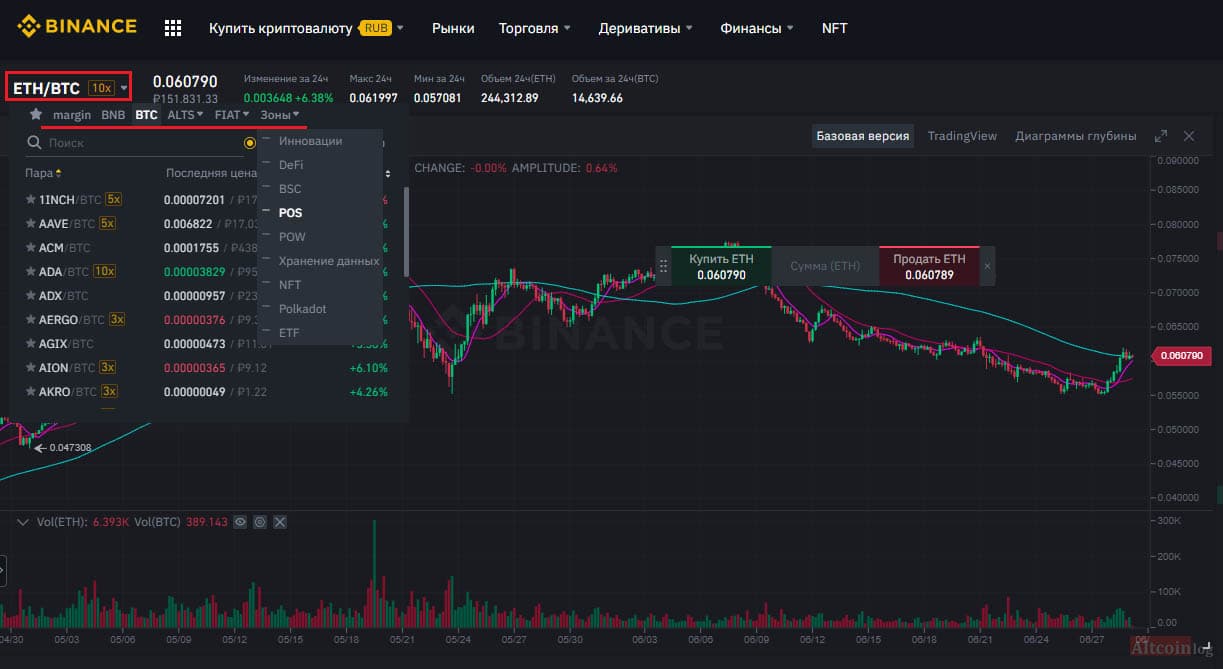The image size is (1223, 669).
Task: Close the quick buy/sell order widget
Action: [987, 266]
